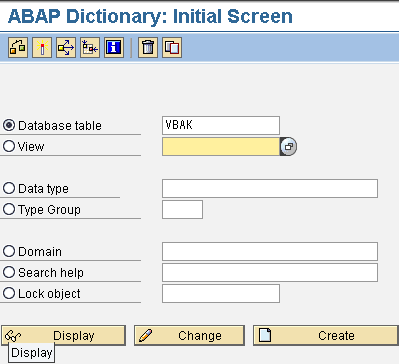The width and height of the screenshot is (399, 364).
Task: Click the Display button with glasses icon
Action: (x=63, y=335)
